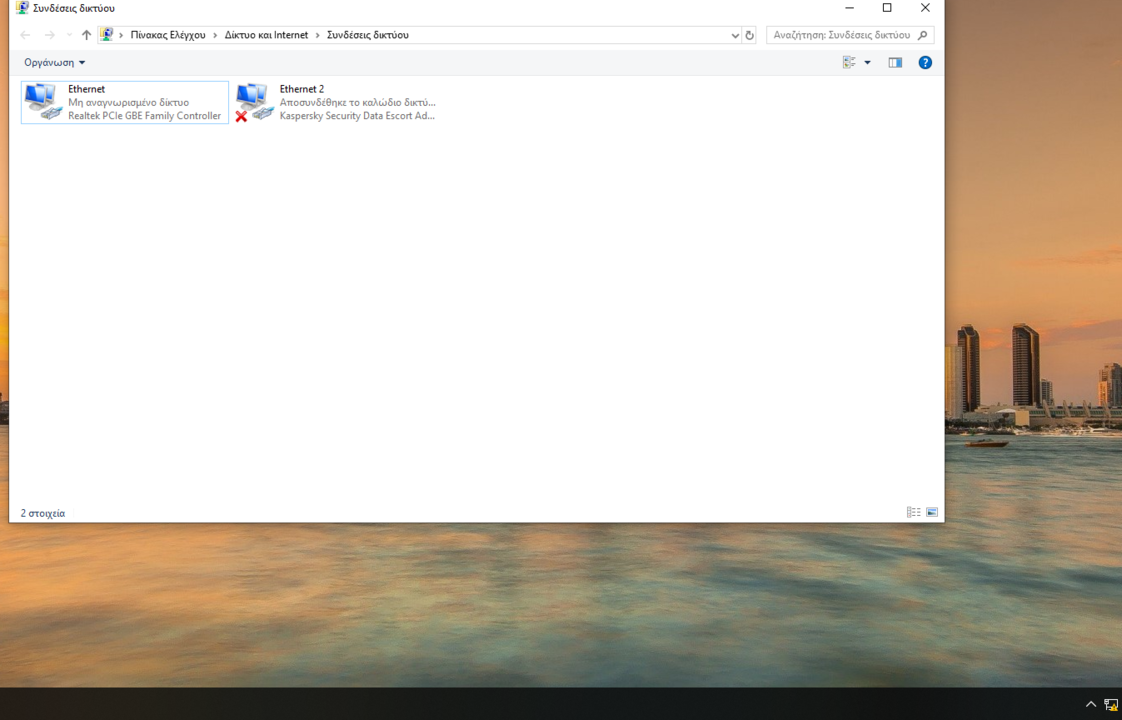Click the 'Ethernet 2' name label

tap(302, 89)
